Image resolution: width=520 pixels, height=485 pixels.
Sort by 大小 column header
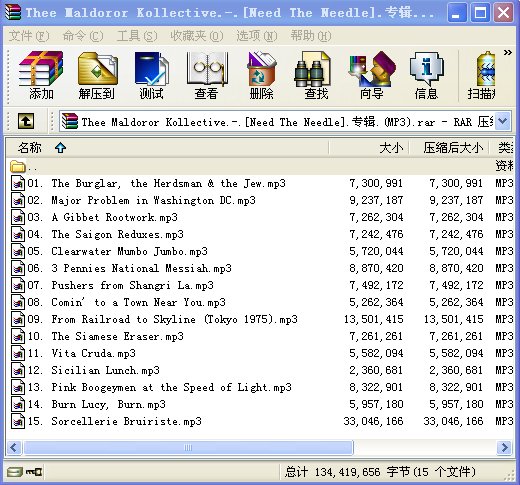[x=369, y=148]
